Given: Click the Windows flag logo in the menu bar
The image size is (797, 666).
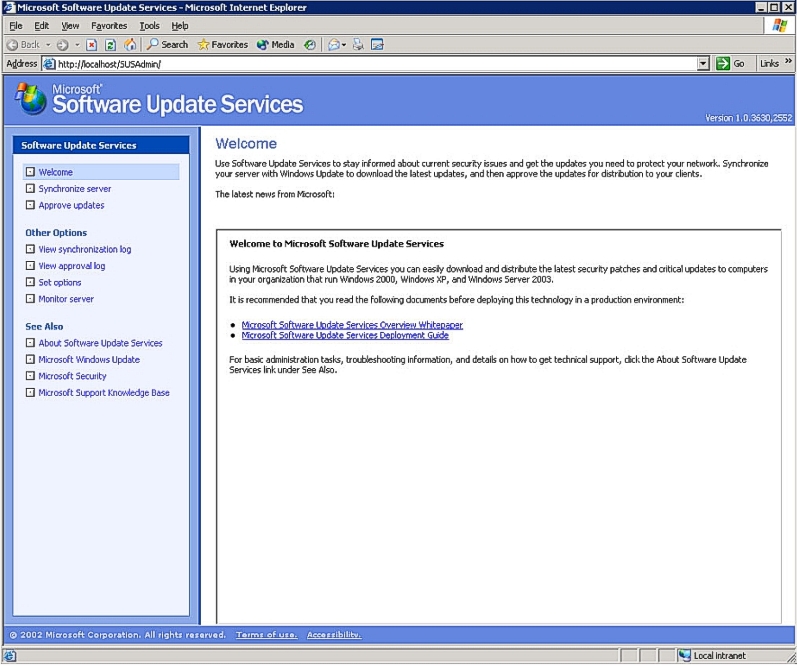Looking at the screenshot, I should tap(779, 25).
